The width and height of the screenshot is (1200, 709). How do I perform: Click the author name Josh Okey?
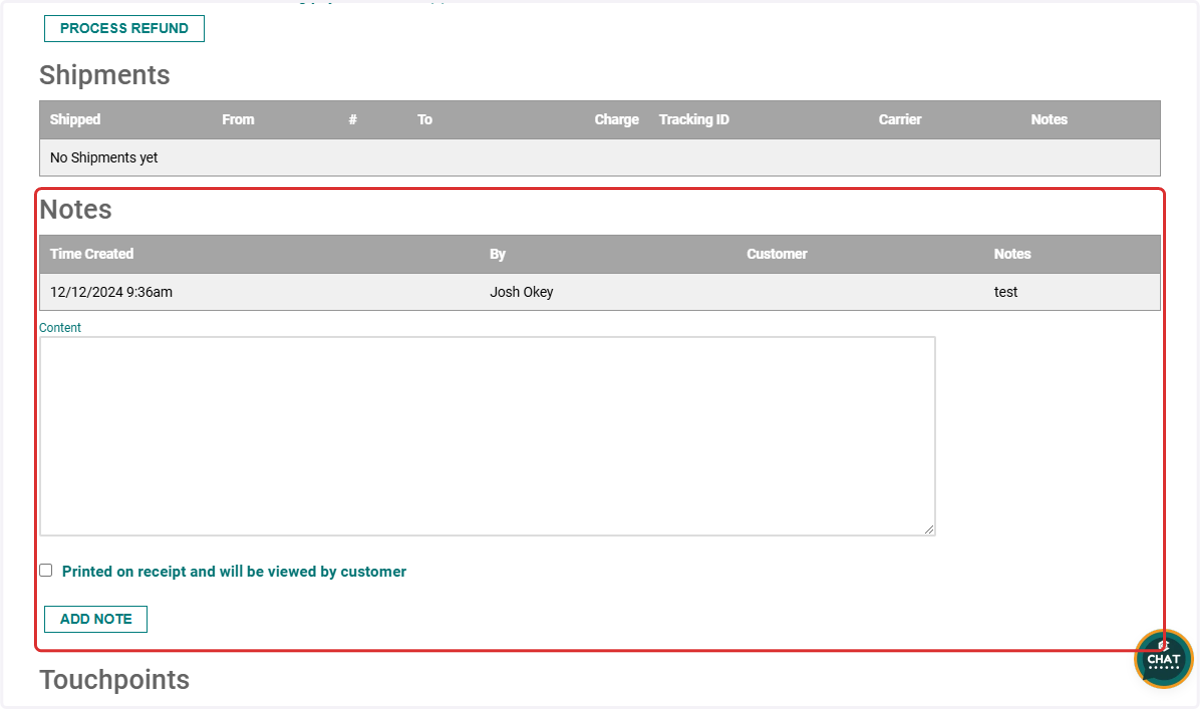point(522,292)
